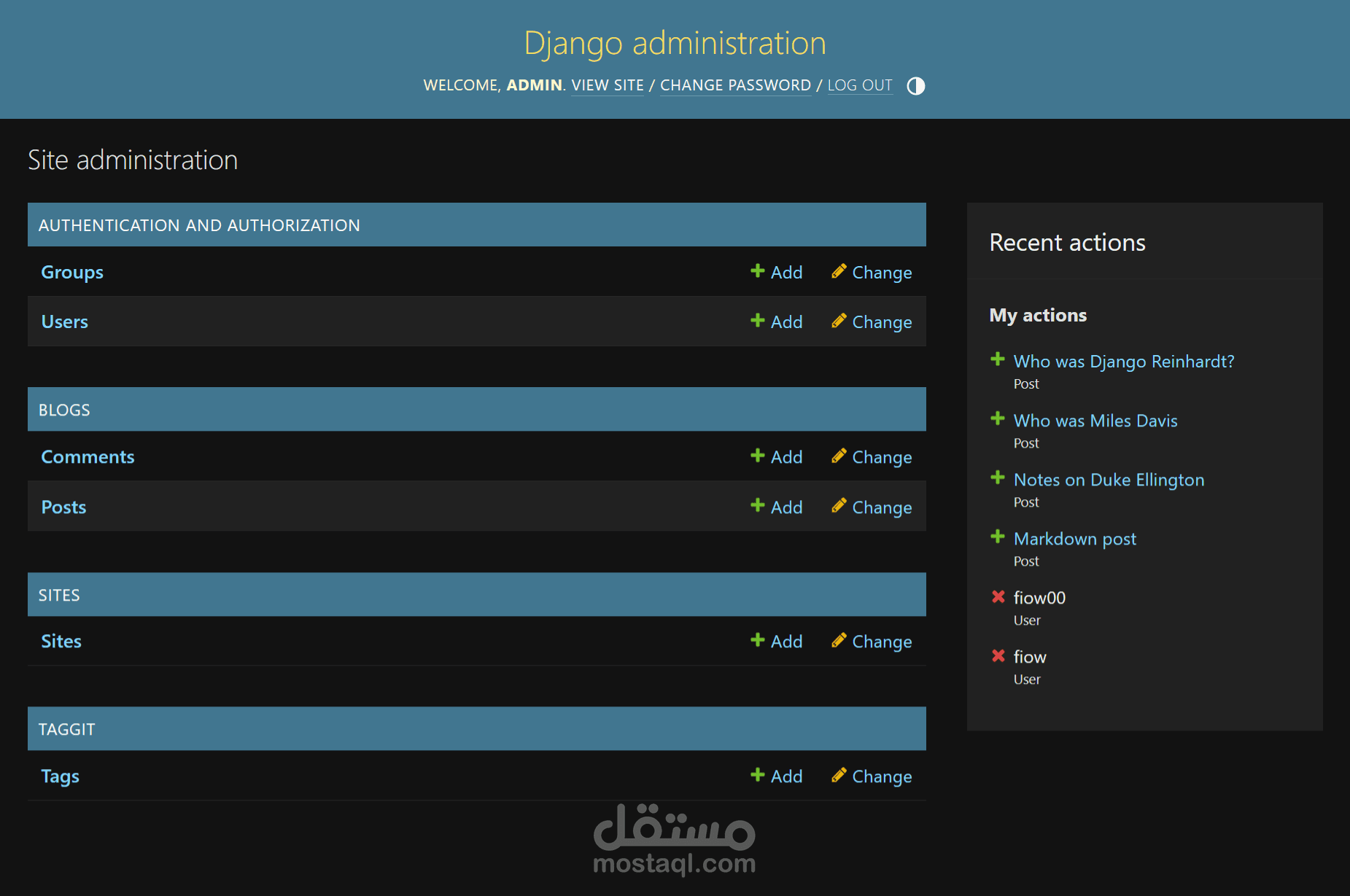1350x896 pixels.
Task: Click the Log Out link
Action: pos(860,85)
